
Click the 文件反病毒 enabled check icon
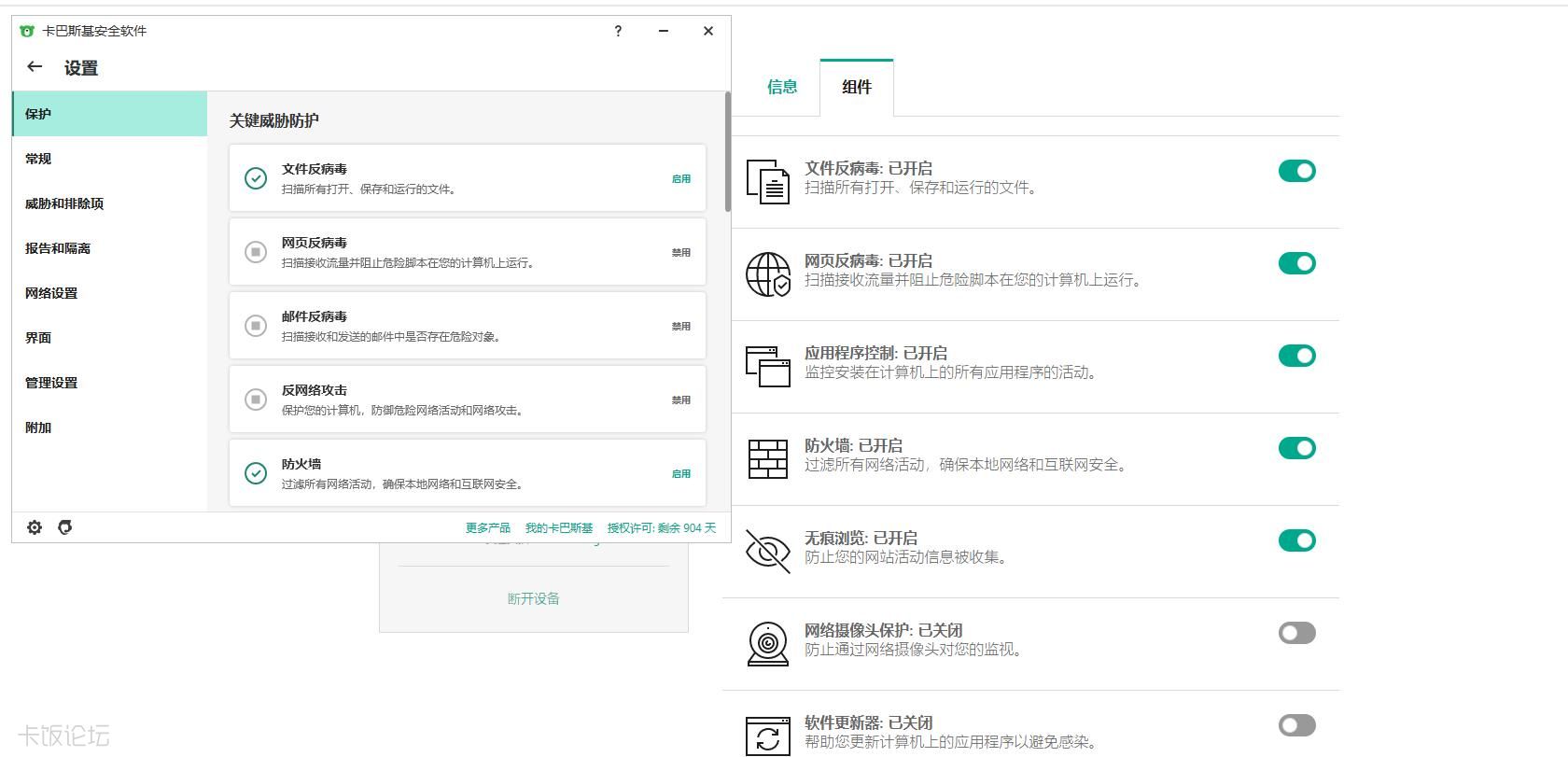(256, 178)
